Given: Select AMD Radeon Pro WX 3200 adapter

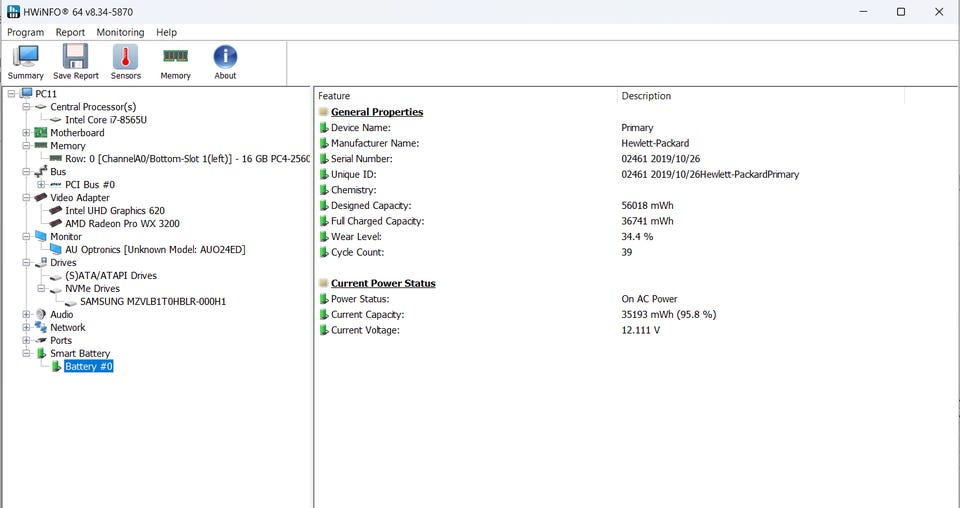Looking at the screenshot, I should click(x=122, y=224).
